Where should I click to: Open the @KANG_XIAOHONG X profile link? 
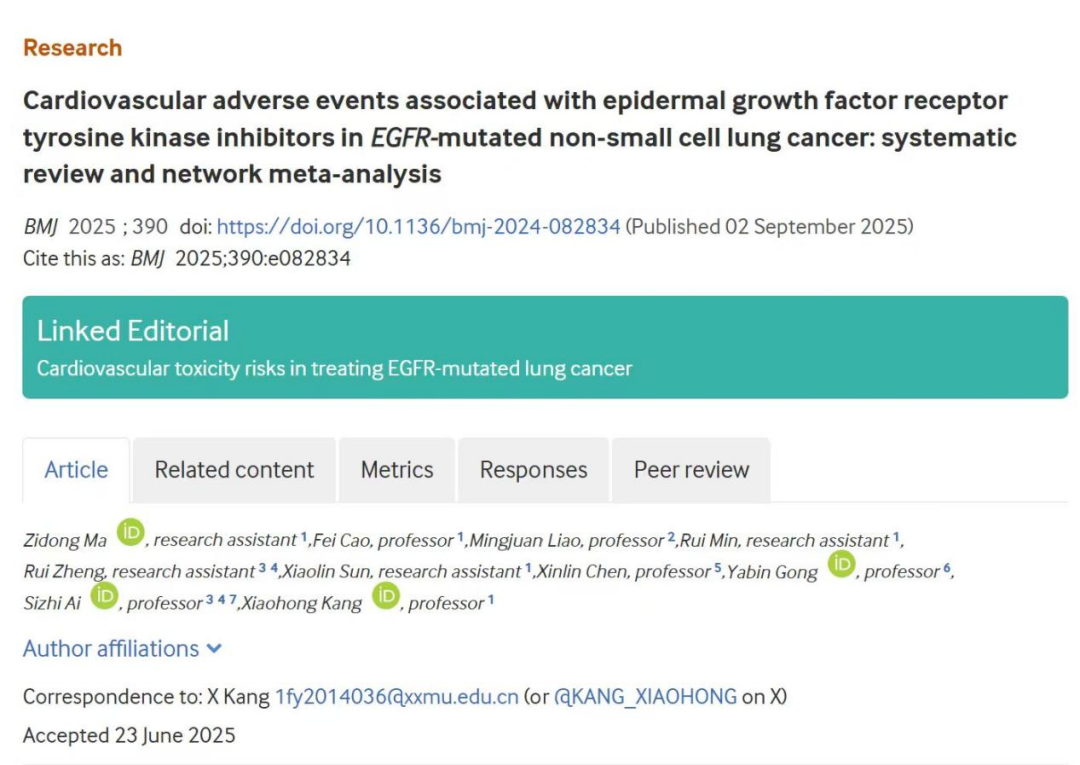(645, 697)
